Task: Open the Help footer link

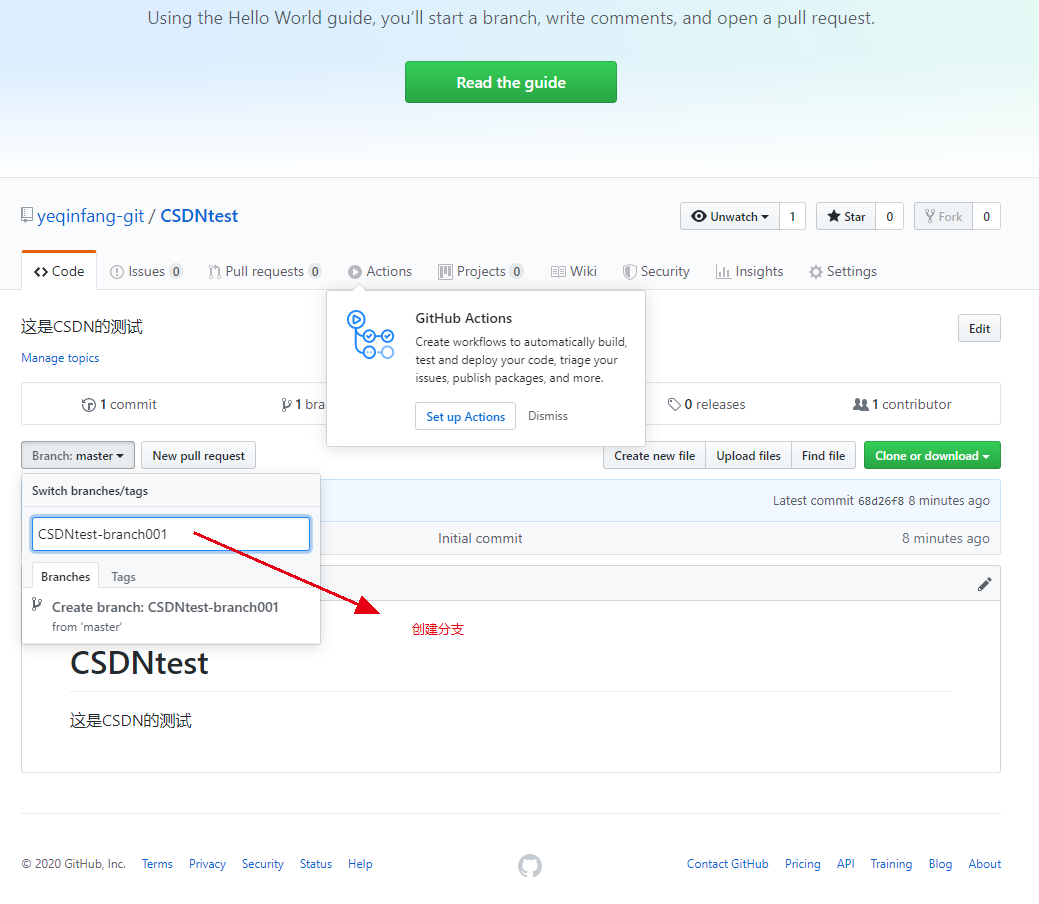Action: coord(360,864)
